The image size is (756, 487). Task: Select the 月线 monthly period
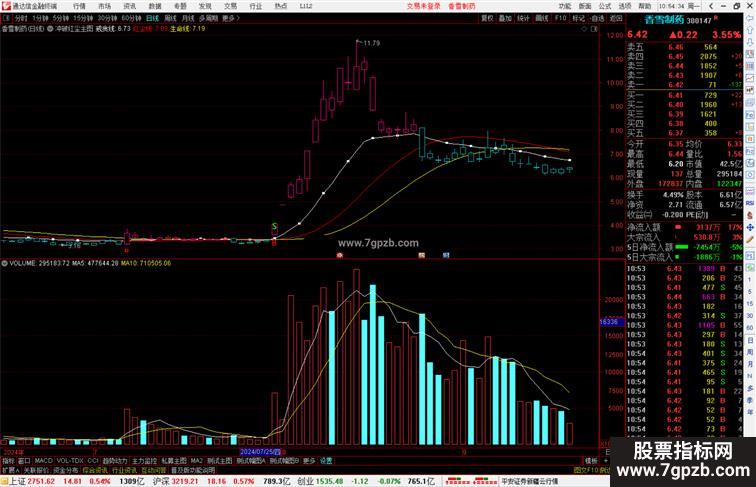(188, 18)
